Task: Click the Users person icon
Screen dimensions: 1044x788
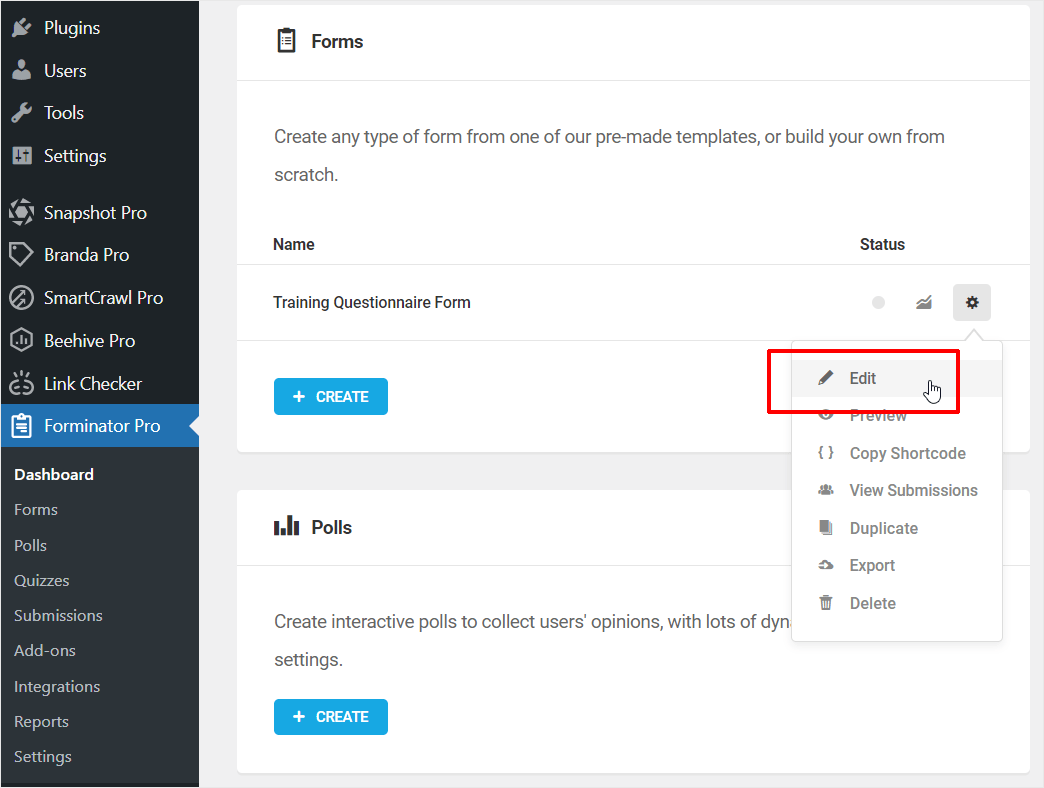Action: (21, 70)
